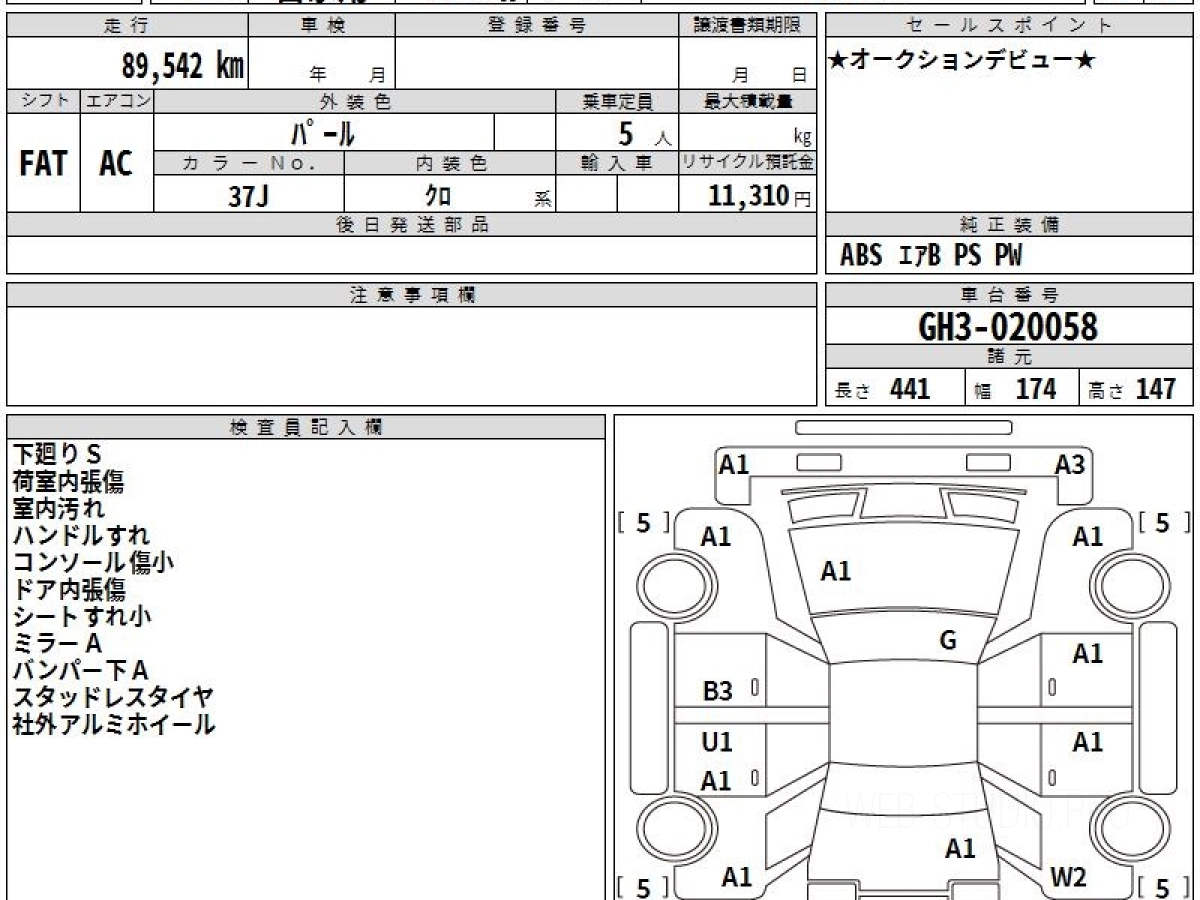Click the U1 dent mark on diagram
The height and width of the screenshot is (900, 1200).
point(717,742)
